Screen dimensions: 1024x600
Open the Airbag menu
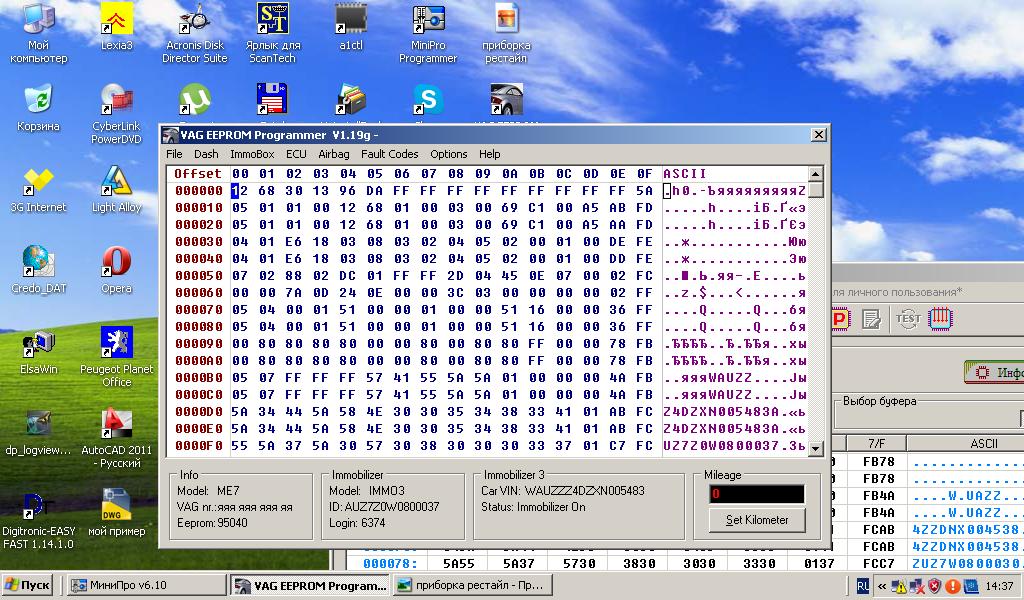pos(333,154)
